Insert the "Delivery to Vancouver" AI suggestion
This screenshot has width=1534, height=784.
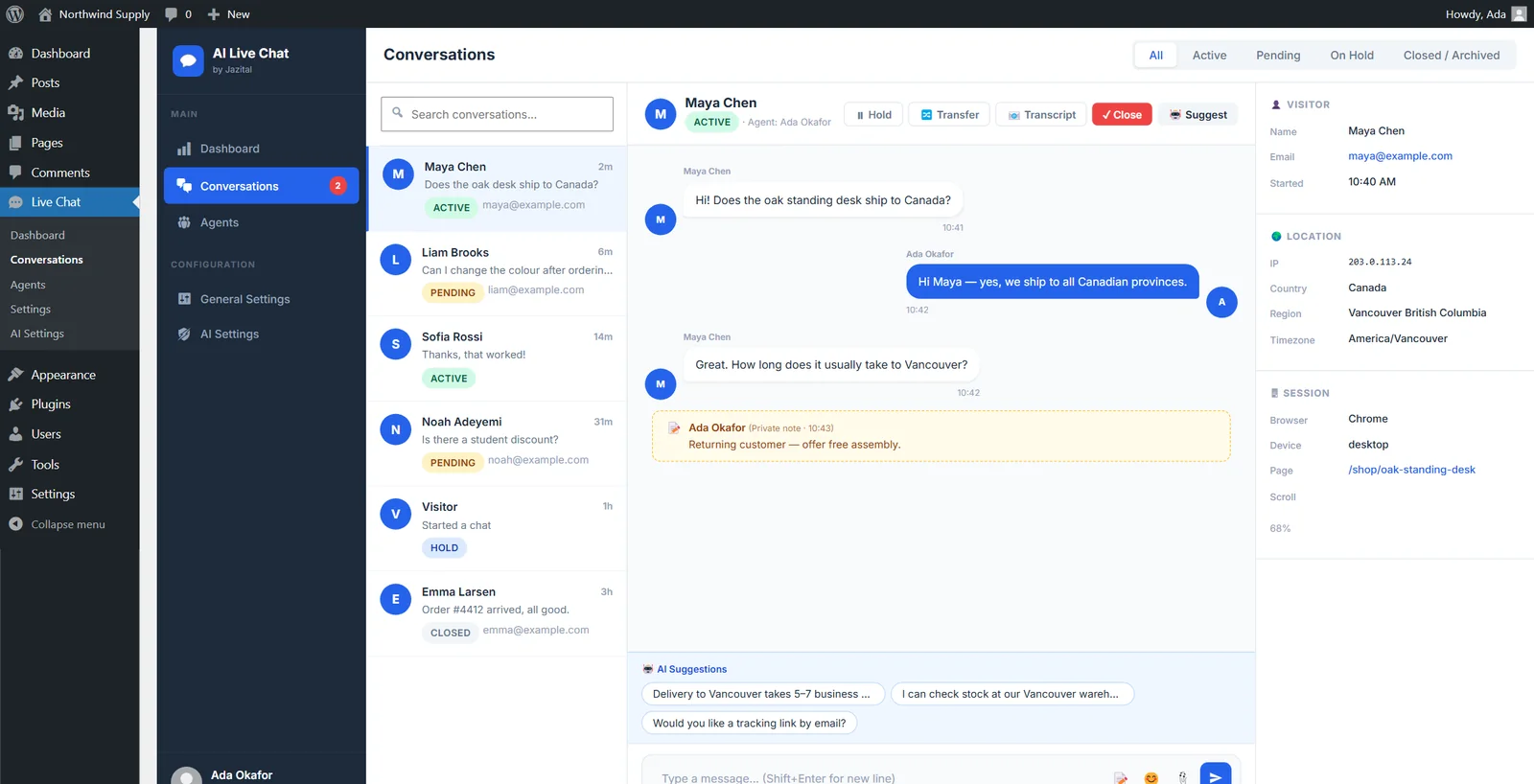point(761,694)
